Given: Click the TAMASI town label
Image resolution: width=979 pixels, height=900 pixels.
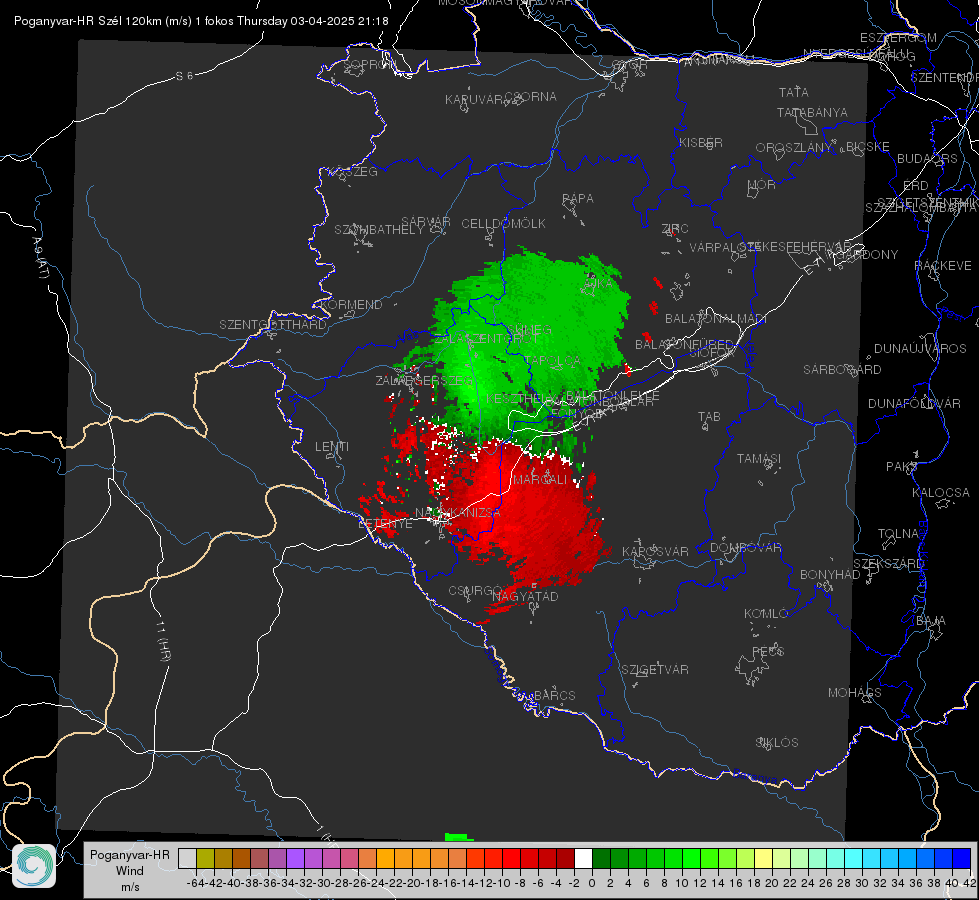Looking at the screenshot, I should click(759, 458).
